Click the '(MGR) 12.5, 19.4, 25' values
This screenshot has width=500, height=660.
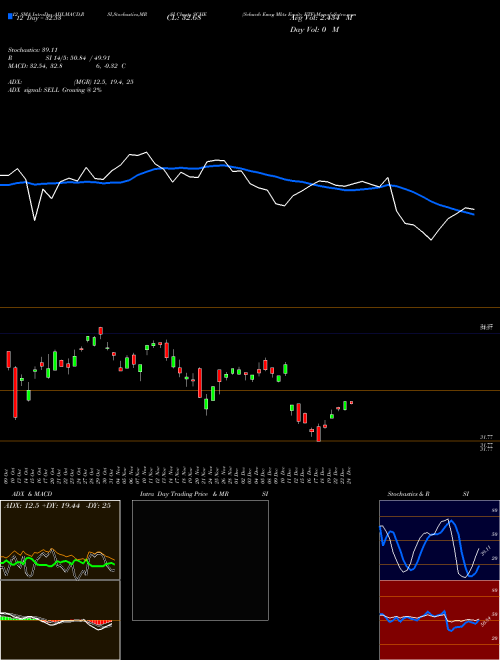tap(104, 82)
